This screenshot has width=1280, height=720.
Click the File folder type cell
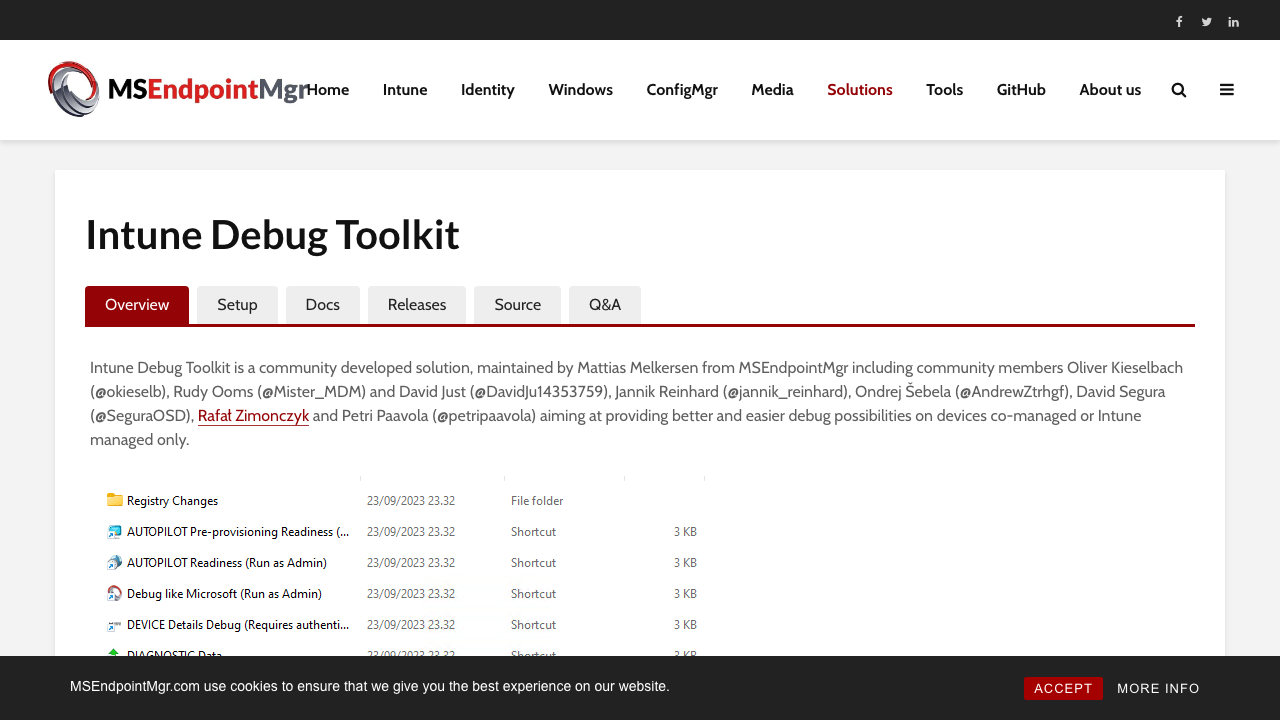pyautogui.click(x=537, y=501)
